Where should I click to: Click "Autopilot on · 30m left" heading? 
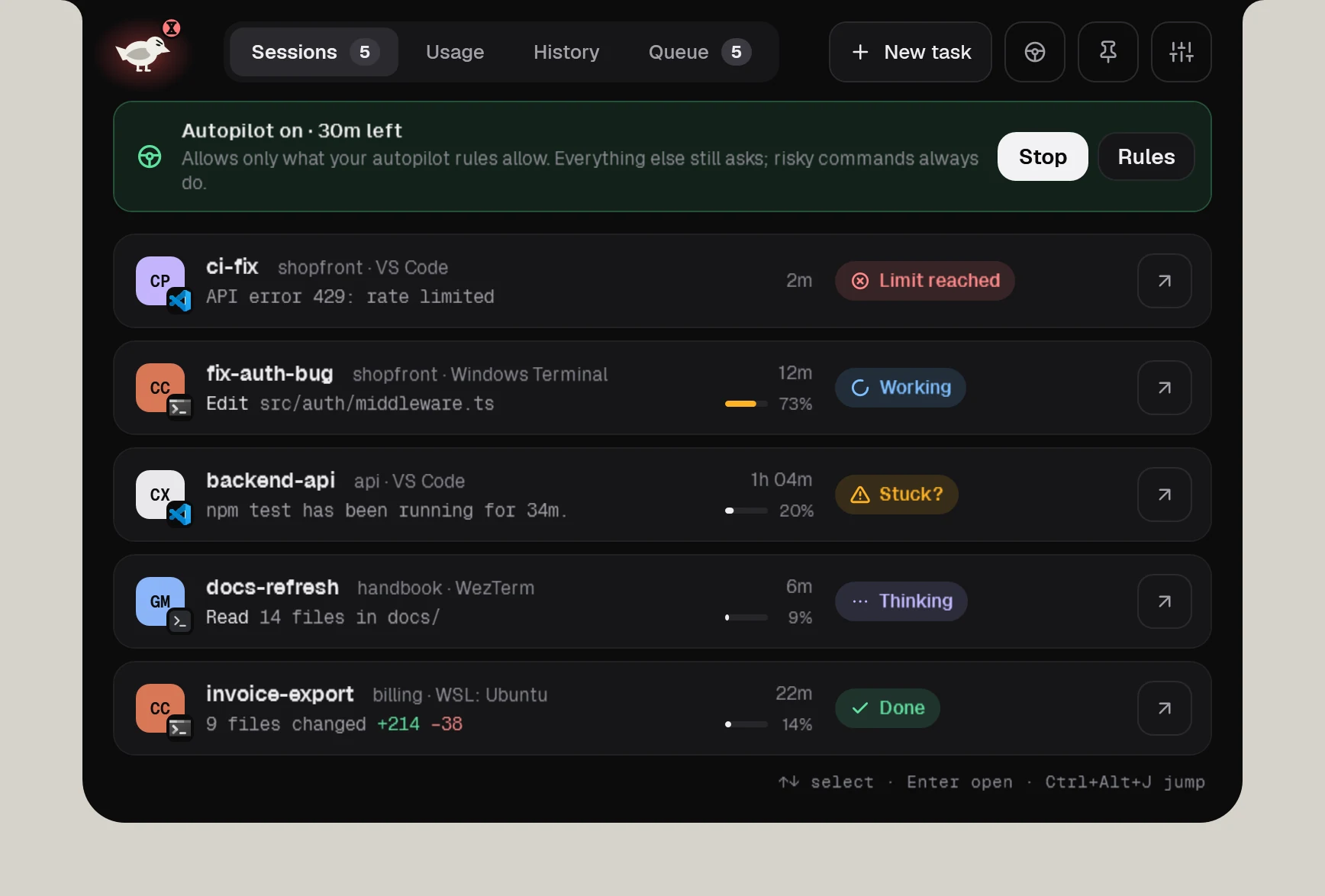coord(292,131)
